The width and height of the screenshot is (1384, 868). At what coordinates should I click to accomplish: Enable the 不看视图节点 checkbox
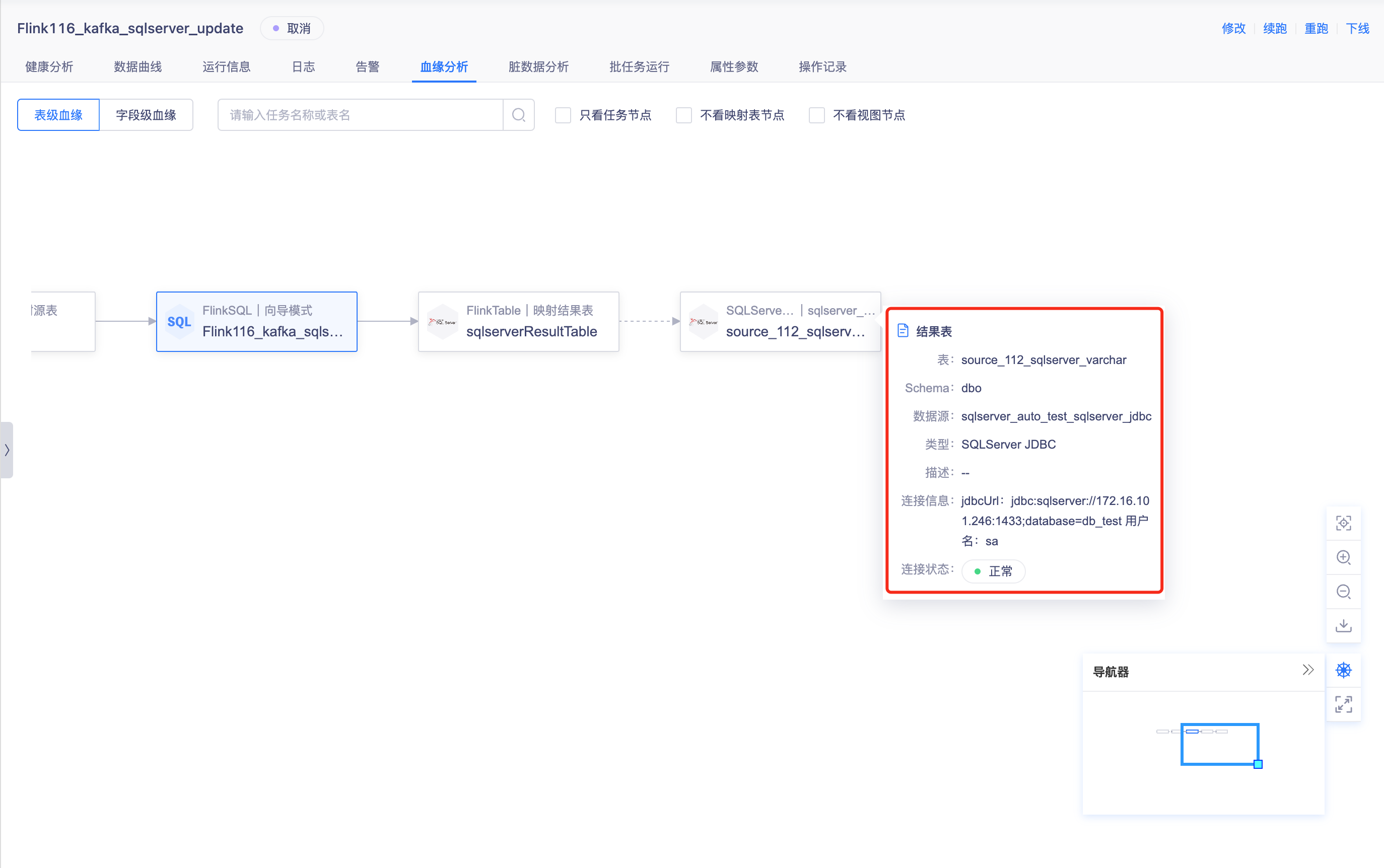coord(816,115)
